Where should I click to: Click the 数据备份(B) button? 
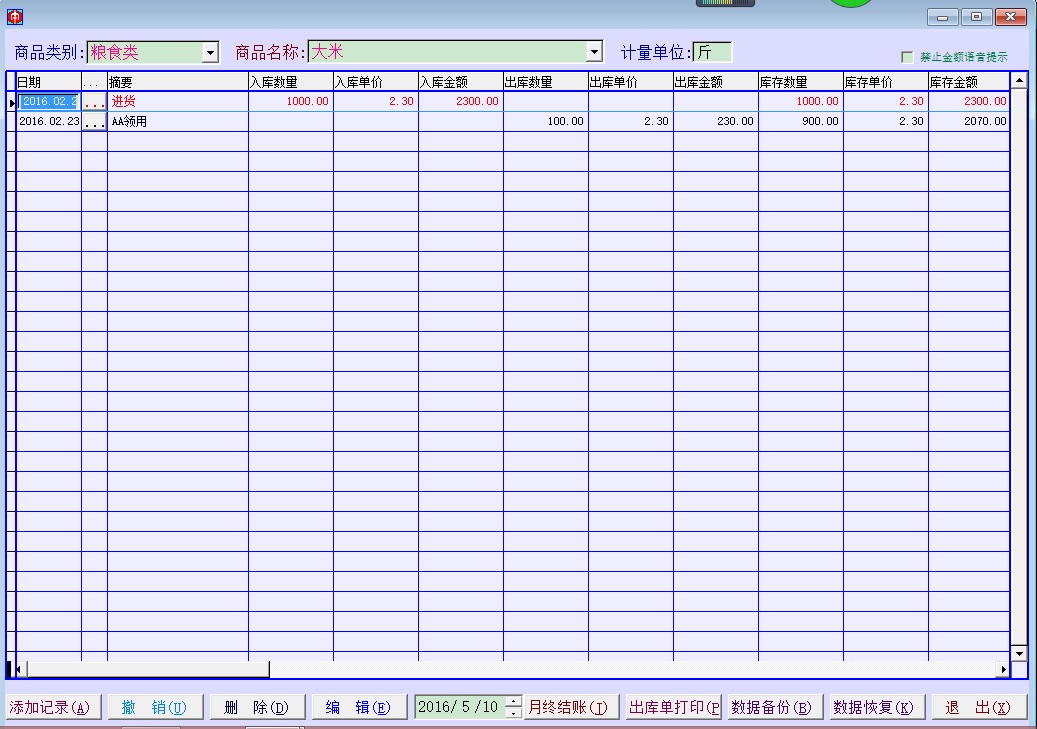click(x=774, y=707)
